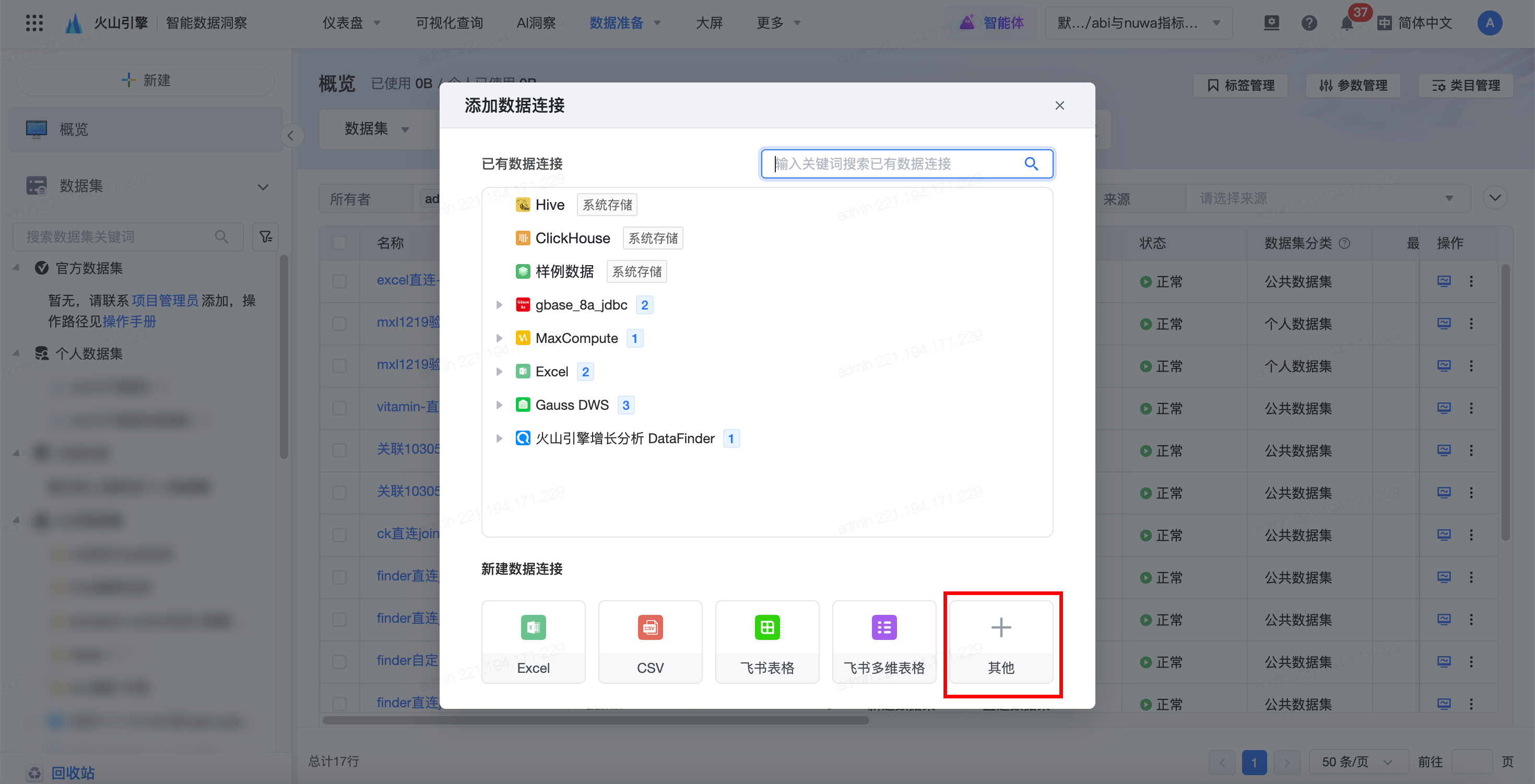This screenshot has height=784, width=1535.
Task: Expand the Gauss DWS connection group
Action: point(499,405)
